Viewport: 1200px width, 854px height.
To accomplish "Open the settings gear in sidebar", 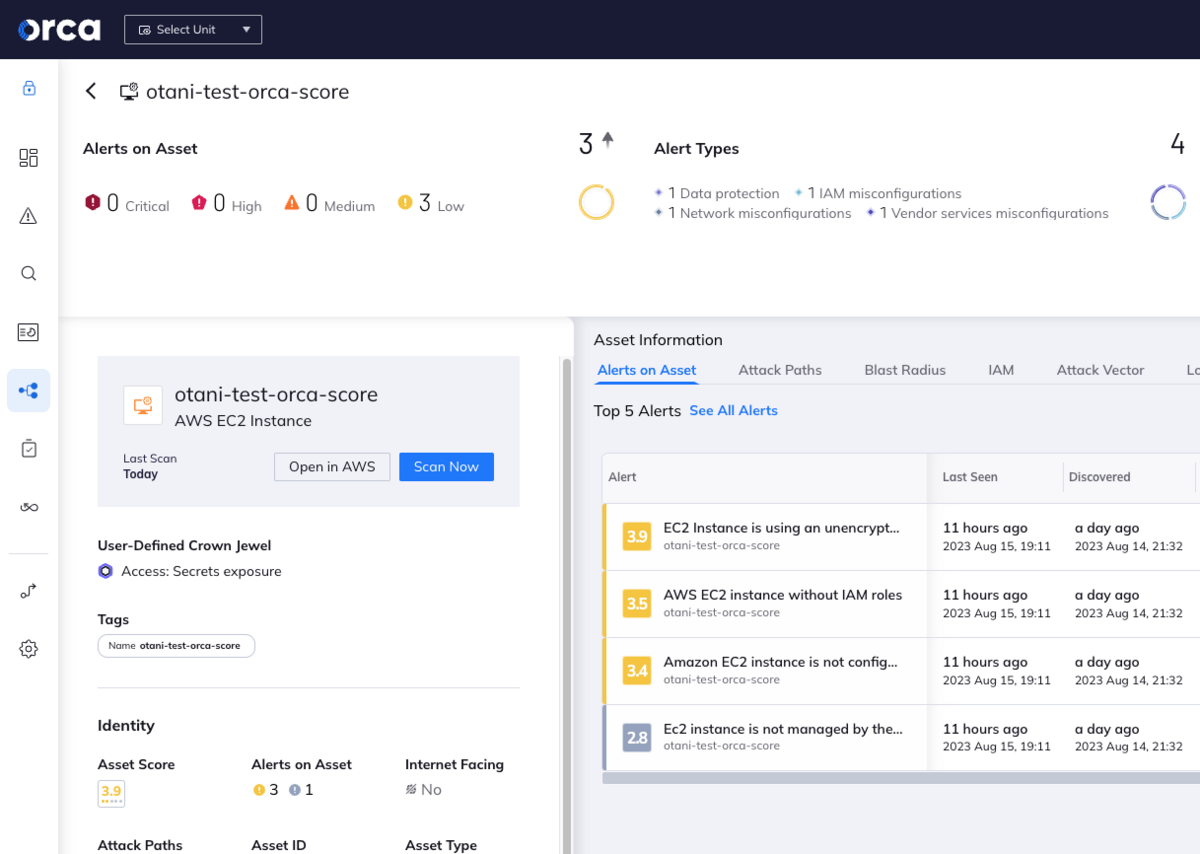I will coord(29,649).
